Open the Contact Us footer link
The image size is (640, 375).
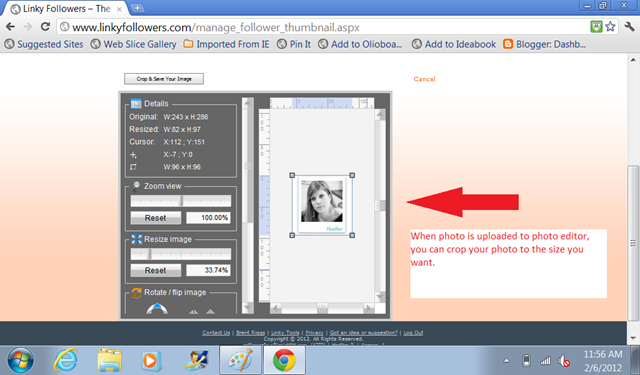coord(216,333)
